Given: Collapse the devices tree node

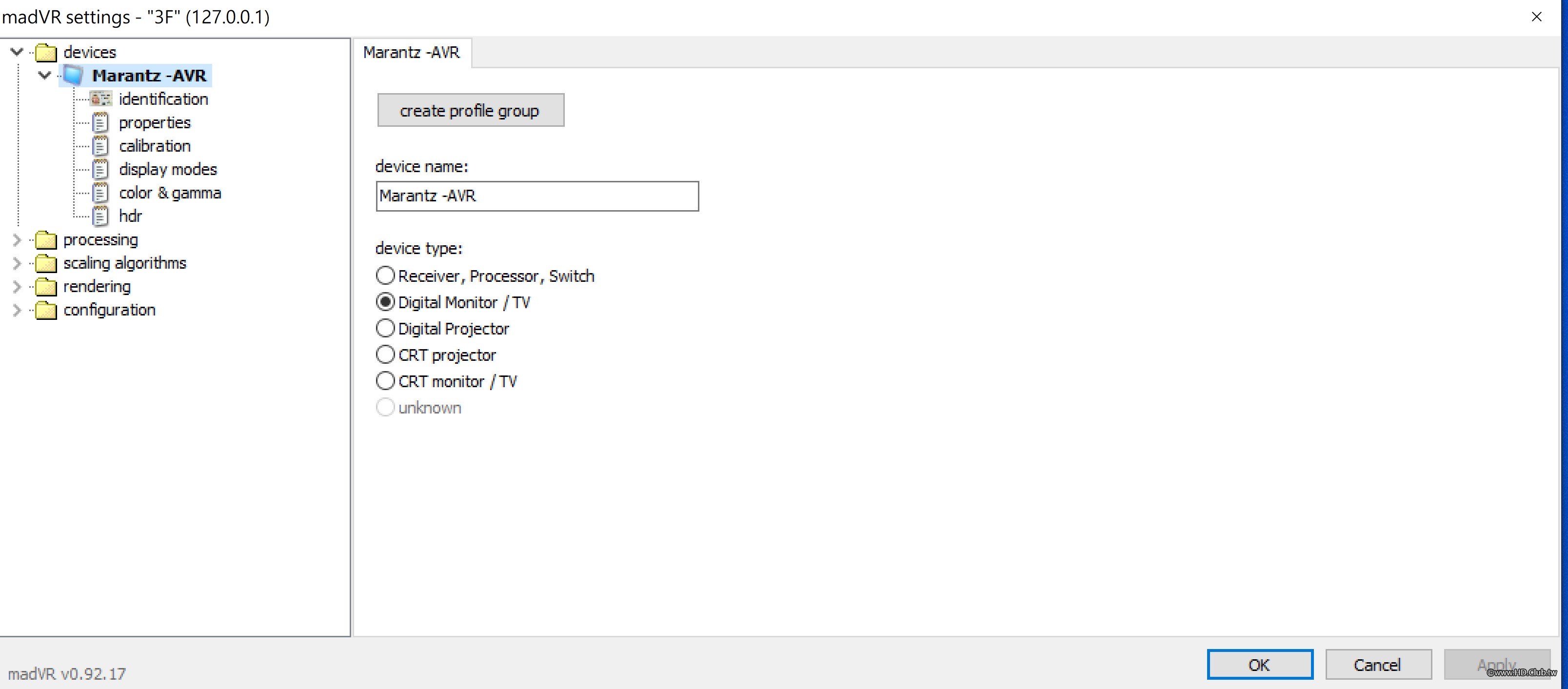Looking at the screenshot, I should 17,52.
